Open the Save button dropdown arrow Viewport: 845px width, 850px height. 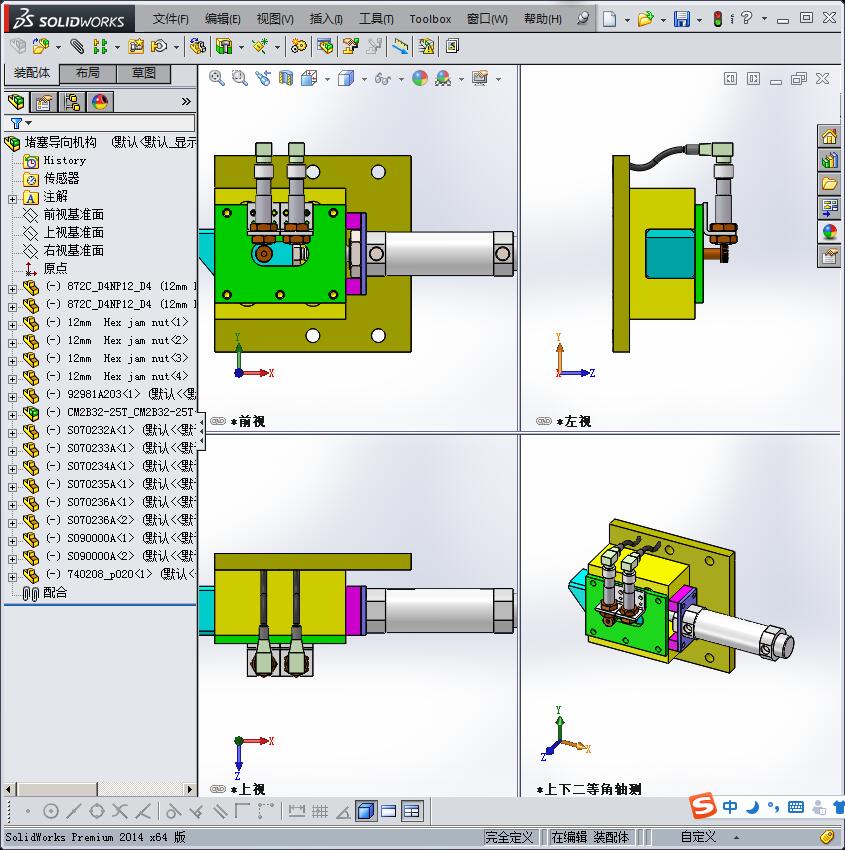[699, 20]
